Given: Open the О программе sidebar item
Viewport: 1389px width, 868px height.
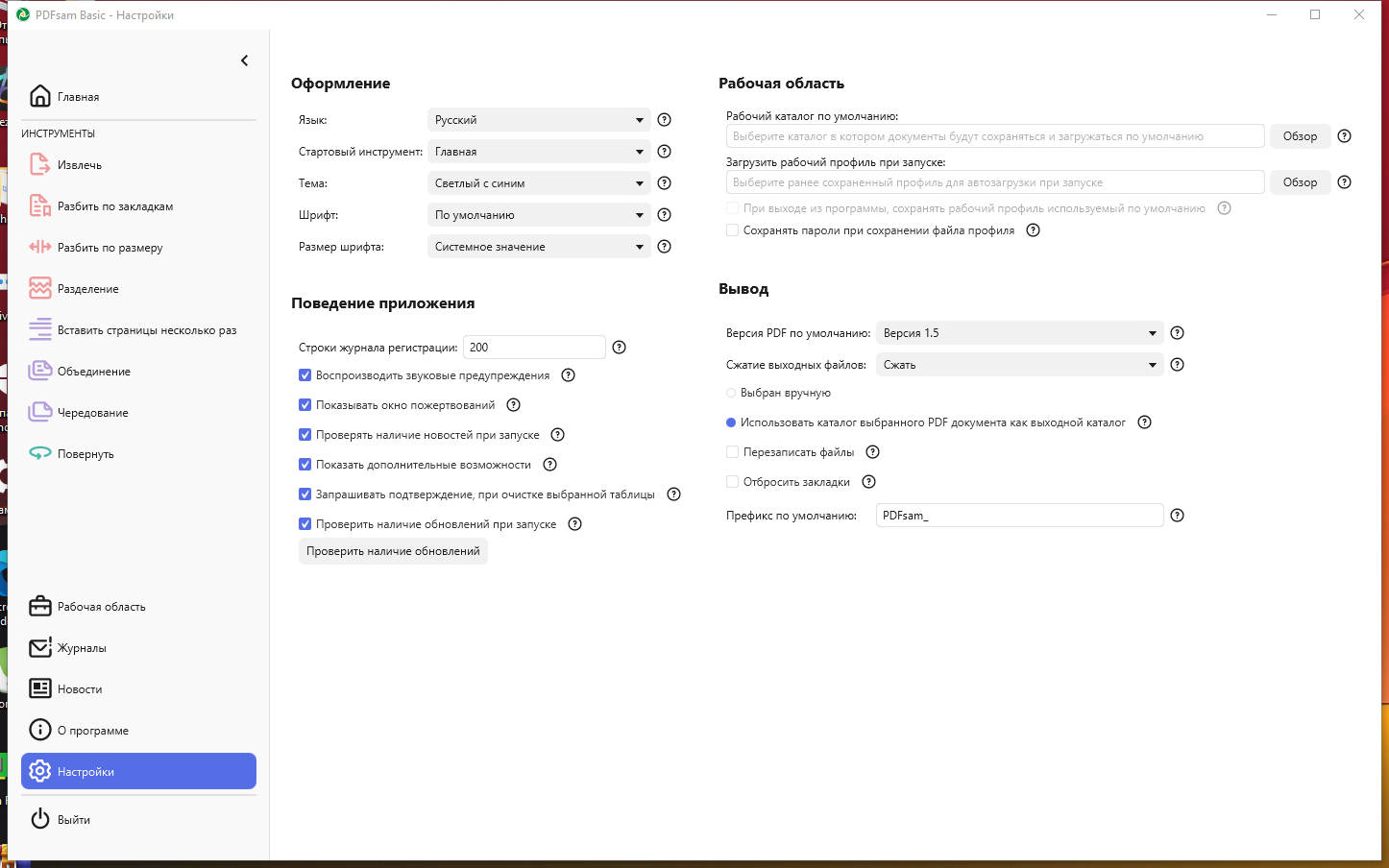Looking at the screenshot, I should tap(92, 731).
